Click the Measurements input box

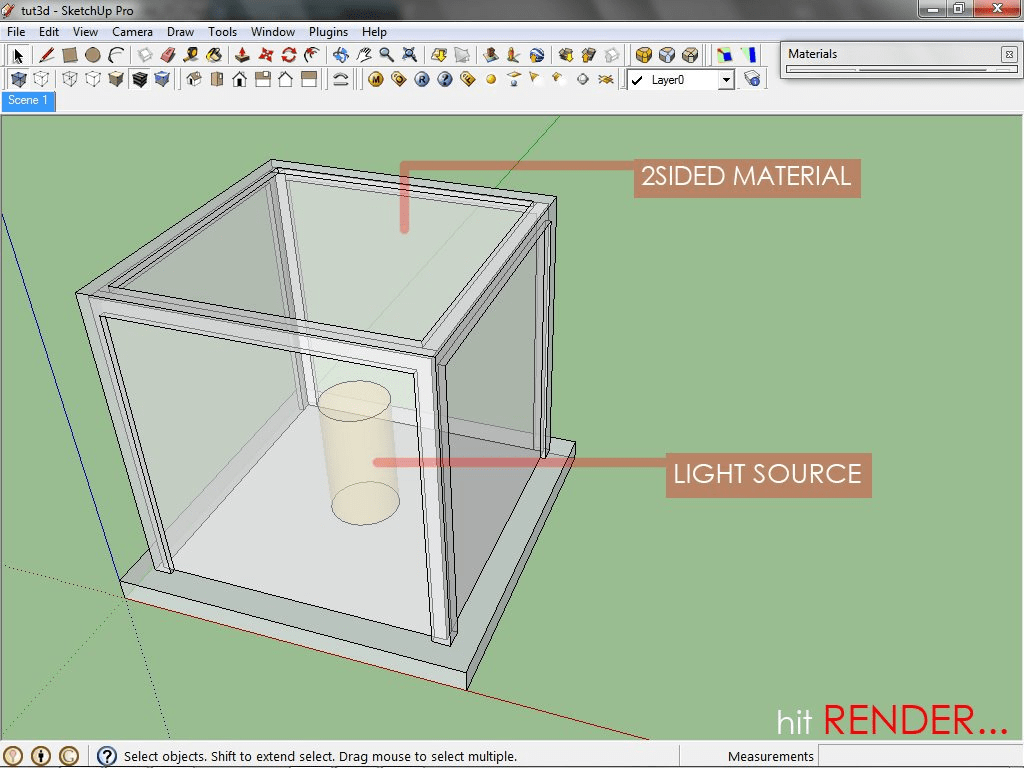(x=920, y=756)
